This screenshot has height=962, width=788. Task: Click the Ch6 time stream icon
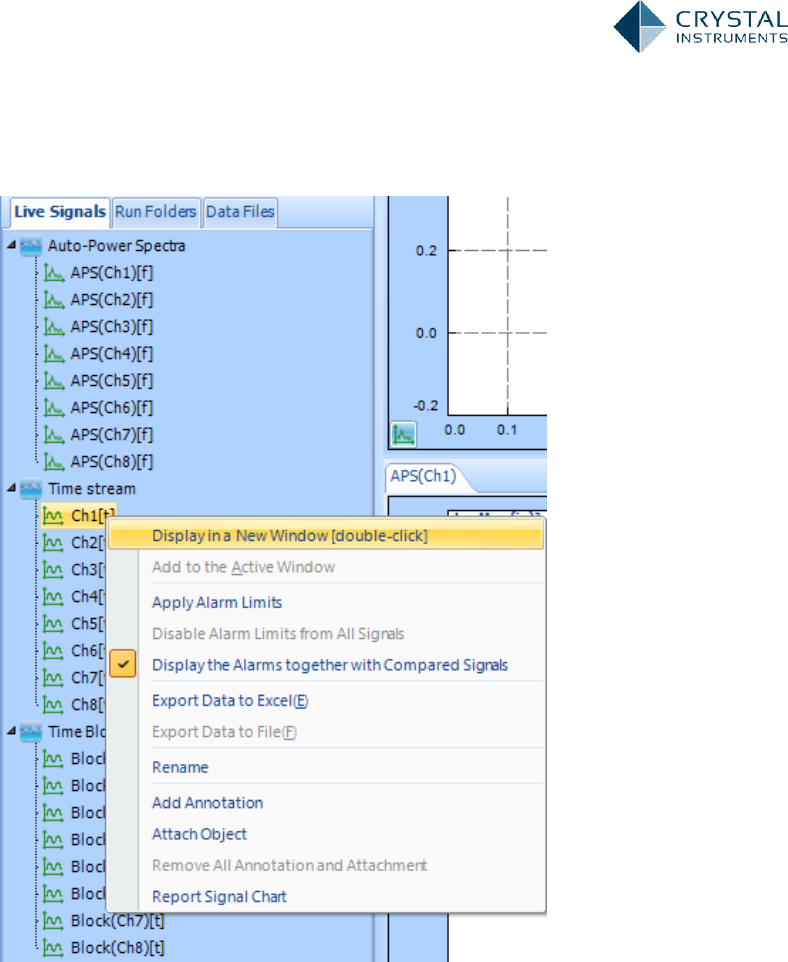click(53, 651)
